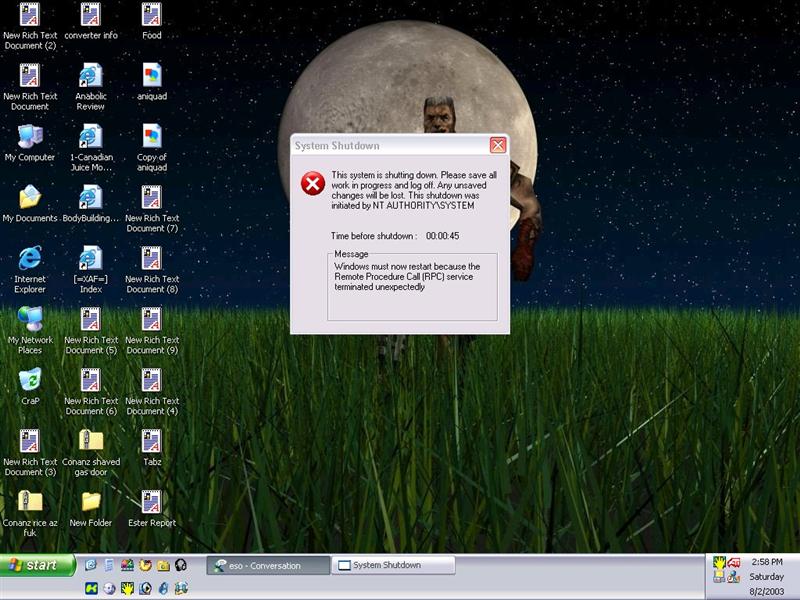Click the "This system is shutting down" text
This screenshot has height=600, width=800.
pyautogui.click(x=414, y=190)
